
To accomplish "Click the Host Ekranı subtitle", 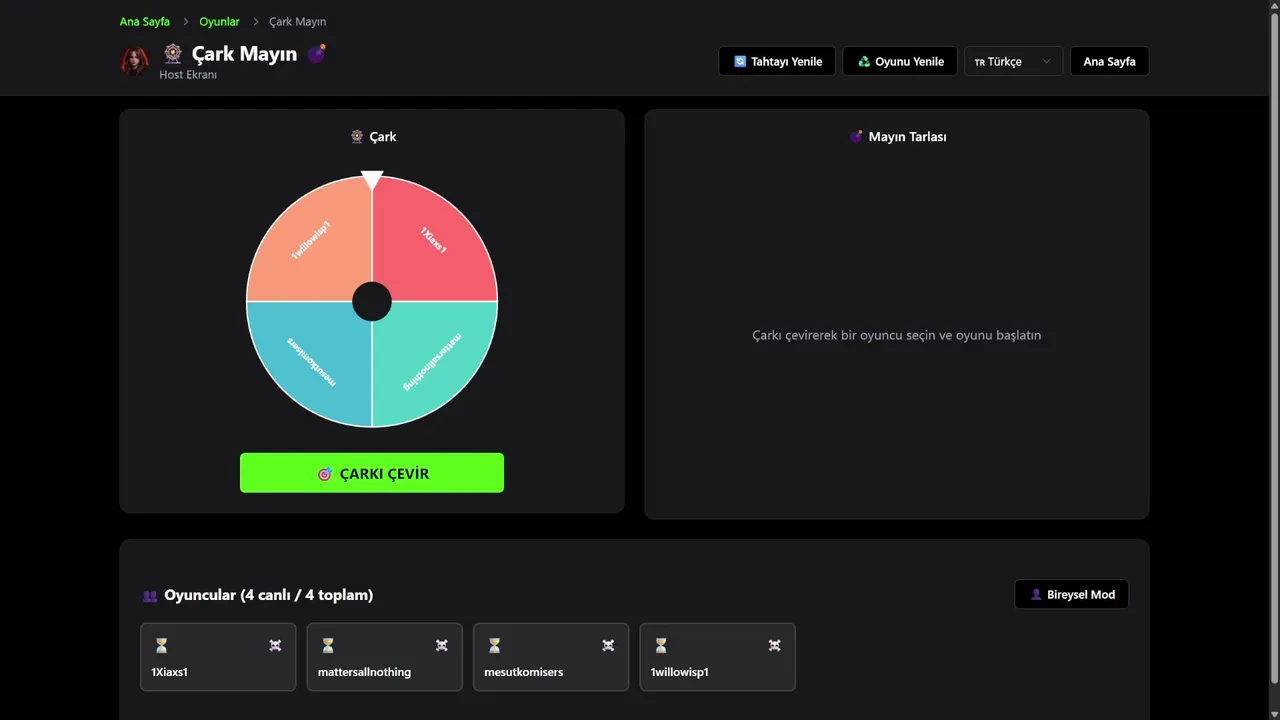I will click(x=188, y=75).
